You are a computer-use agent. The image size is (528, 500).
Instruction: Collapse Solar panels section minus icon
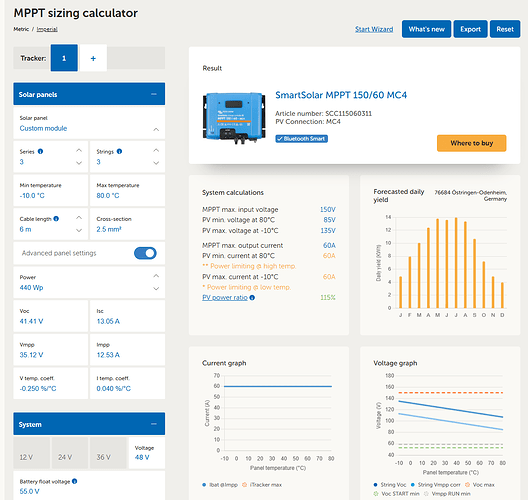tap(154, 94)
